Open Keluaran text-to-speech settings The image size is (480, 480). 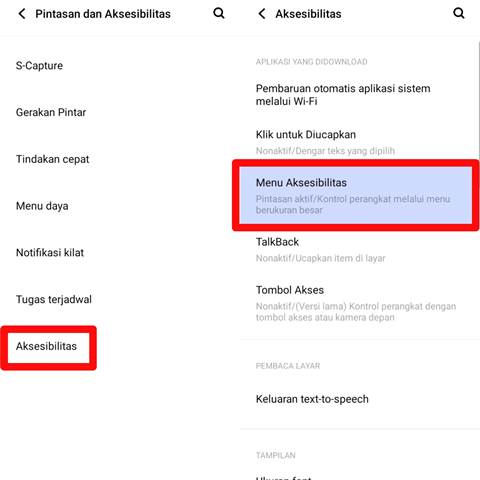pyautogui.click(x=359, y=399)
